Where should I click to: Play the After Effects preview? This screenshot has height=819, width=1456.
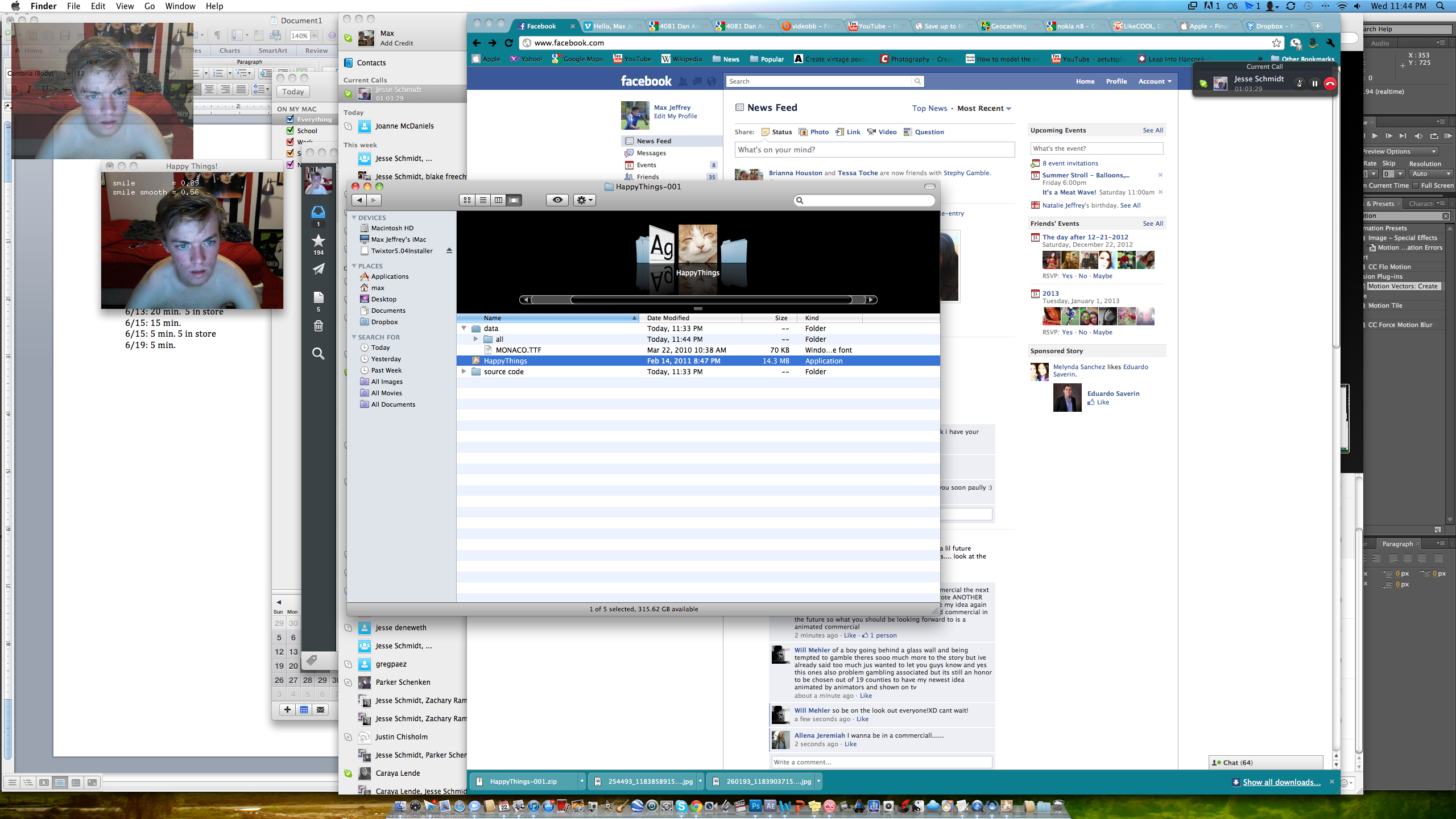[x=1375, y=136]
